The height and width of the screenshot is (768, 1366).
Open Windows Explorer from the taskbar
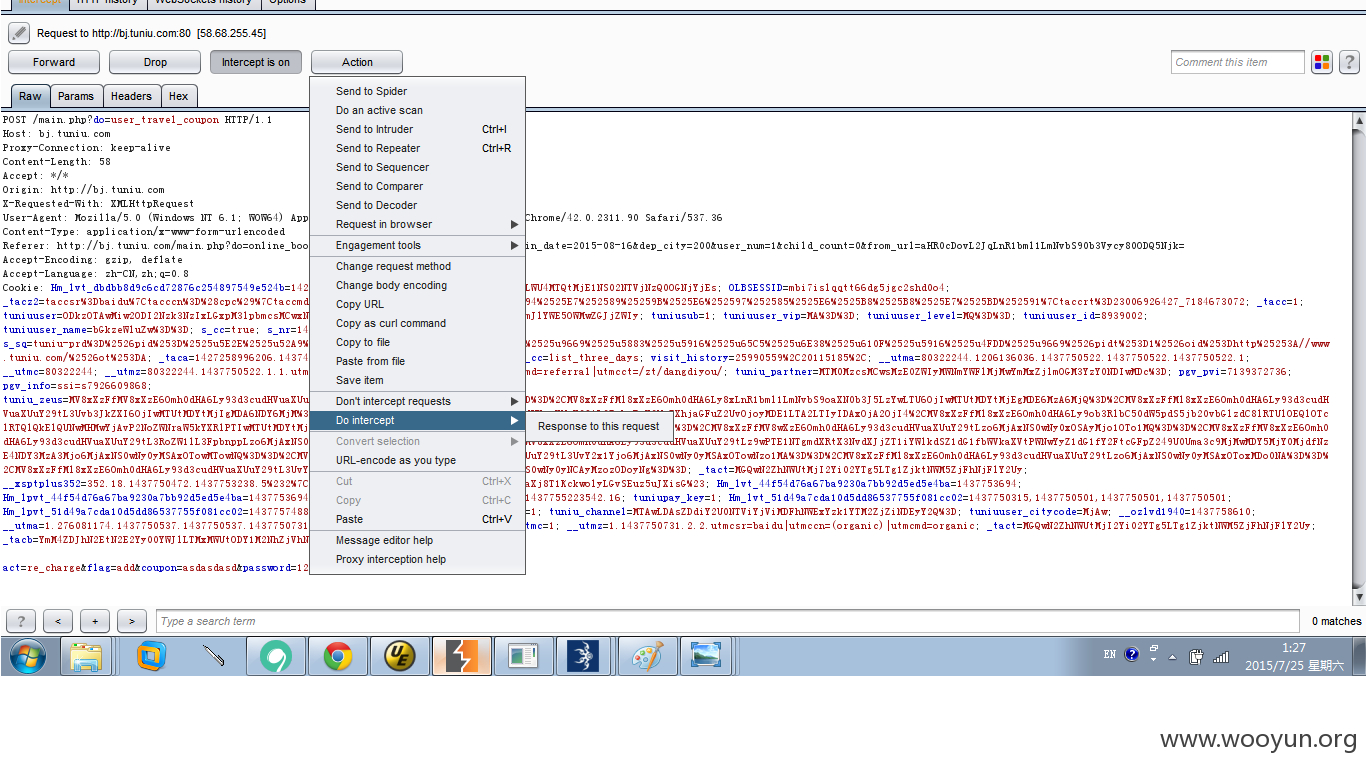(x=86, y=656)
